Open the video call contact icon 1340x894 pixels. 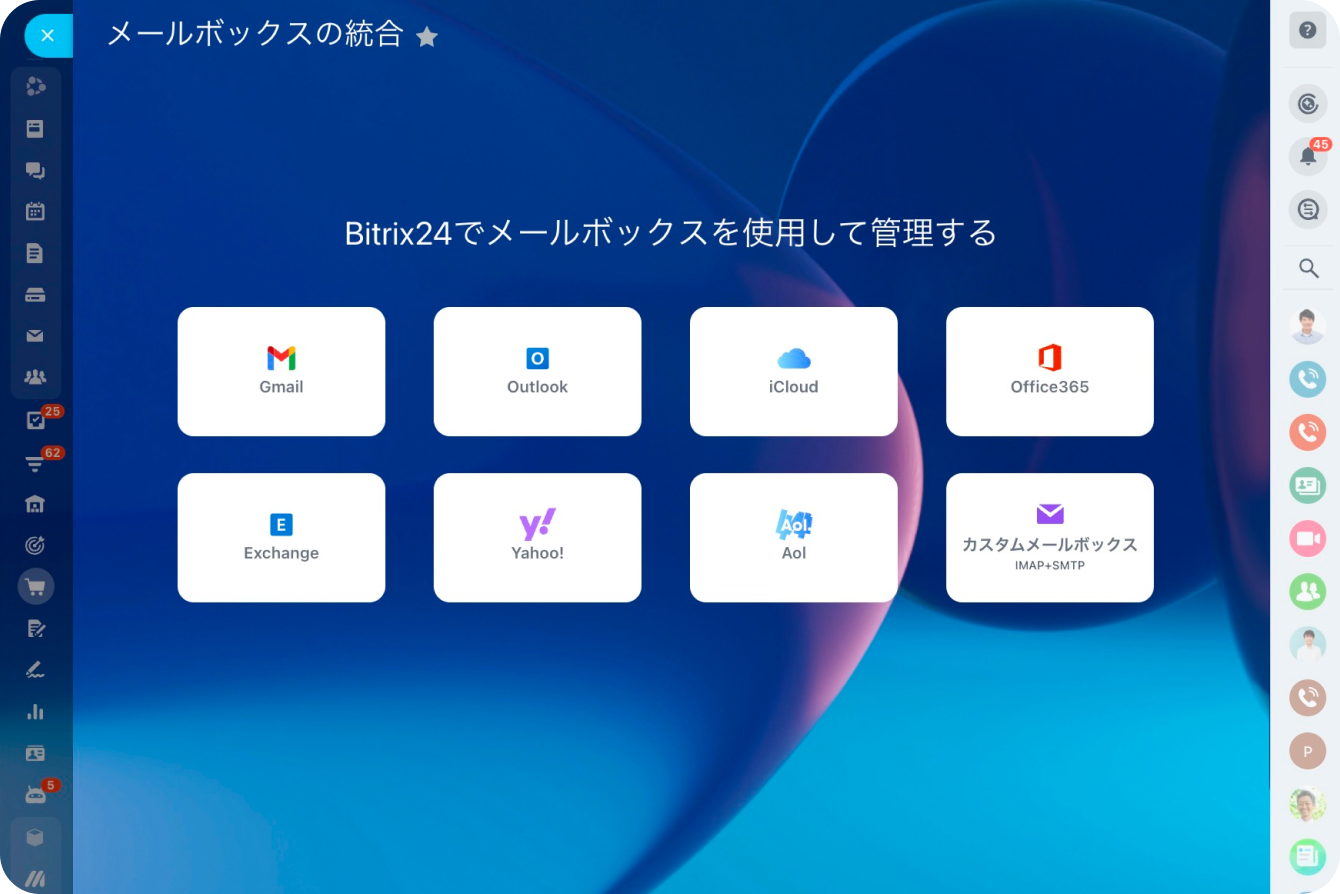[1307, 539]
